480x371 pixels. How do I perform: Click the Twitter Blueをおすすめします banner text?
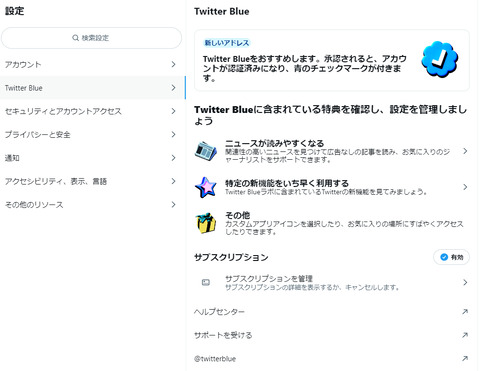305,68
